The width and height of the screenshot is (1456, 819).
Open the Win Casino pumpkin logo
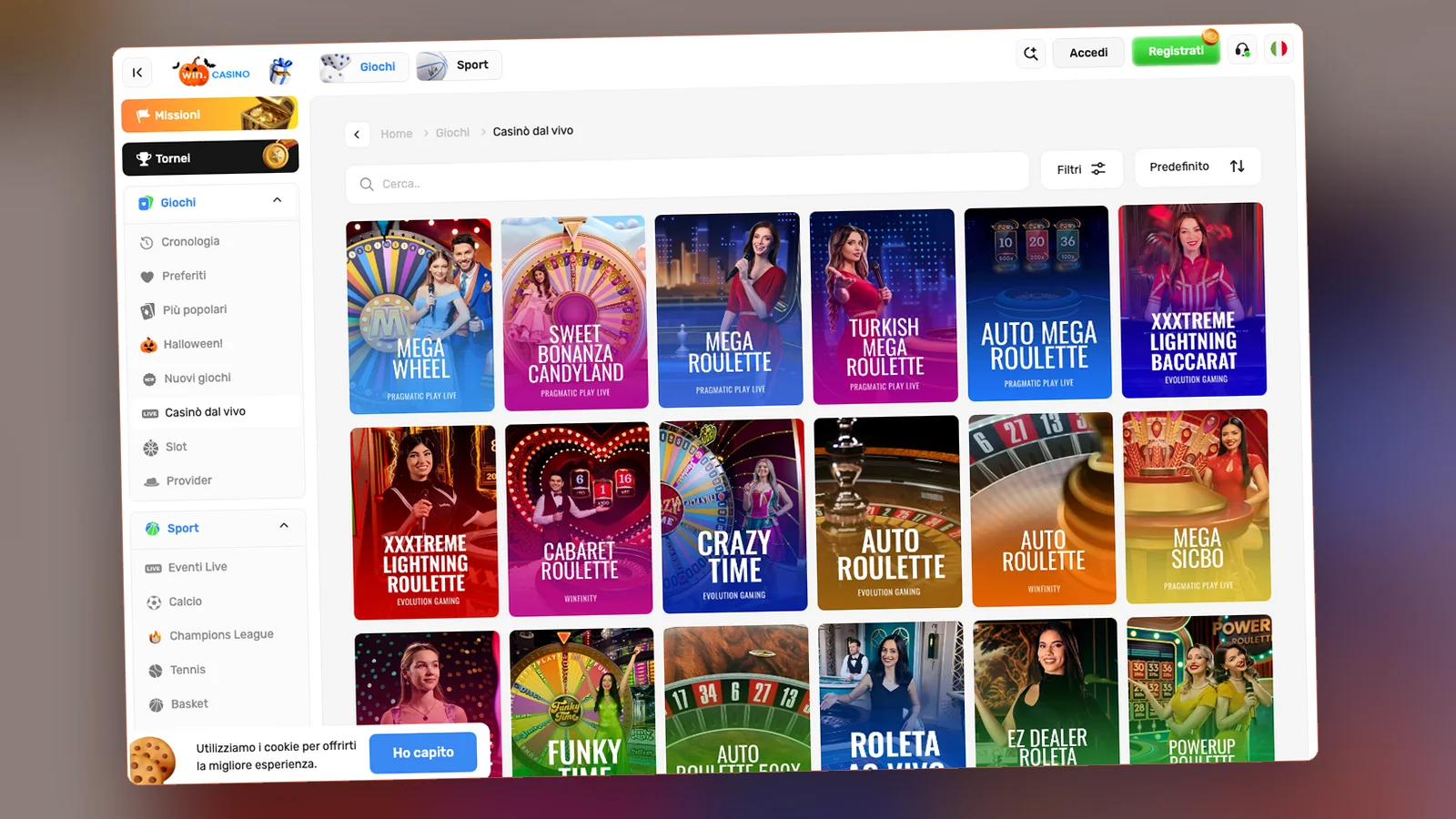(x=211, y=71)
